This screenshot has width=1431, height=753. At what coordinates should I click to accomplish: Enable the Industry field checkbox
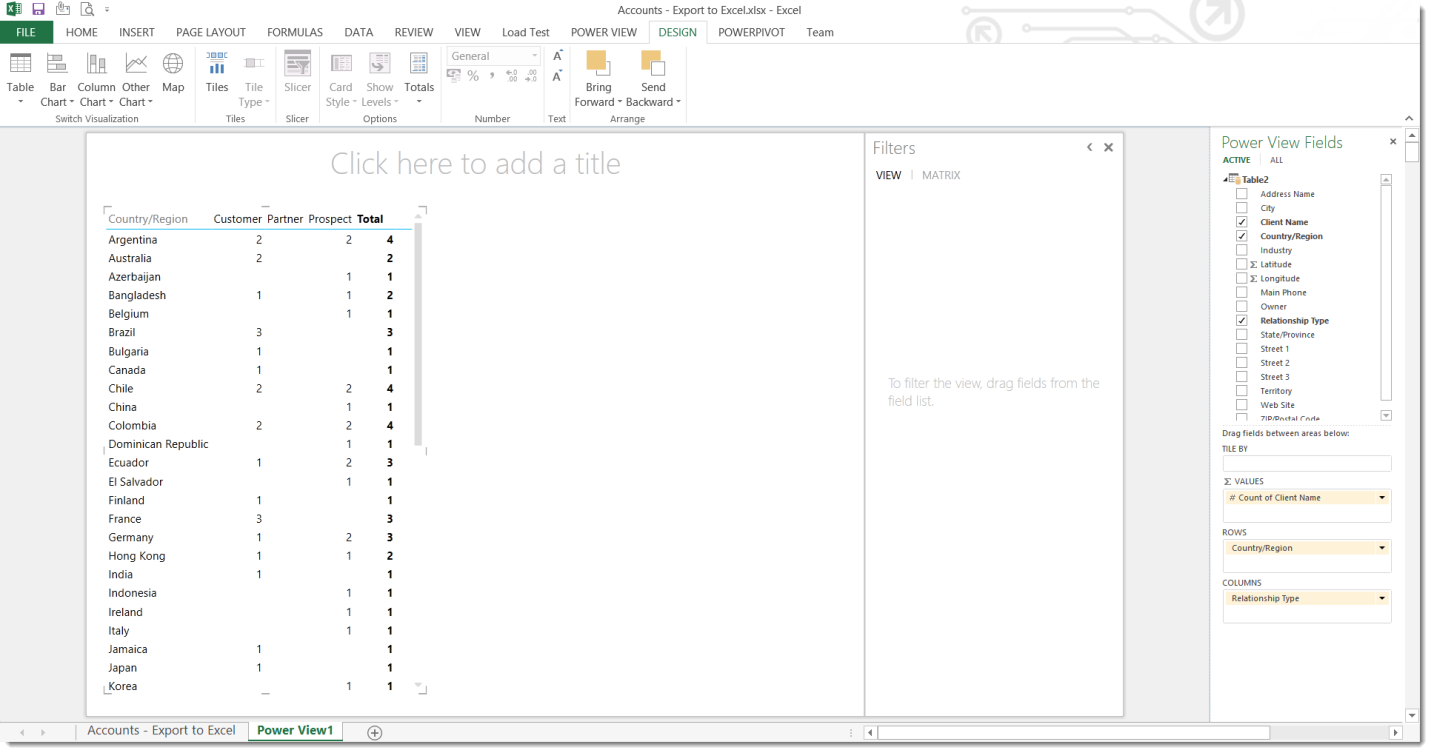(1242, 250)
